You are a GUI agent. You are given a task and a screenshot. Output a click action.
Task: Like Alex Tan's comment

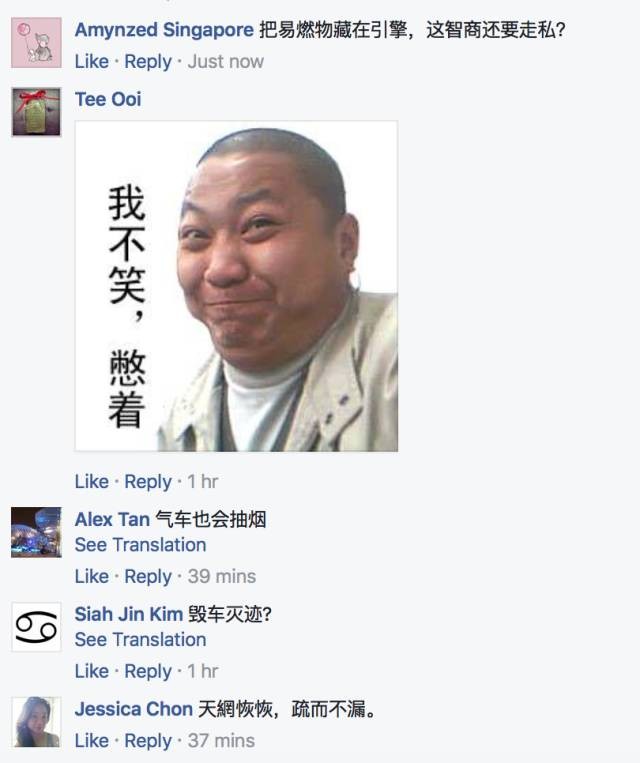(x=91, y=576)
